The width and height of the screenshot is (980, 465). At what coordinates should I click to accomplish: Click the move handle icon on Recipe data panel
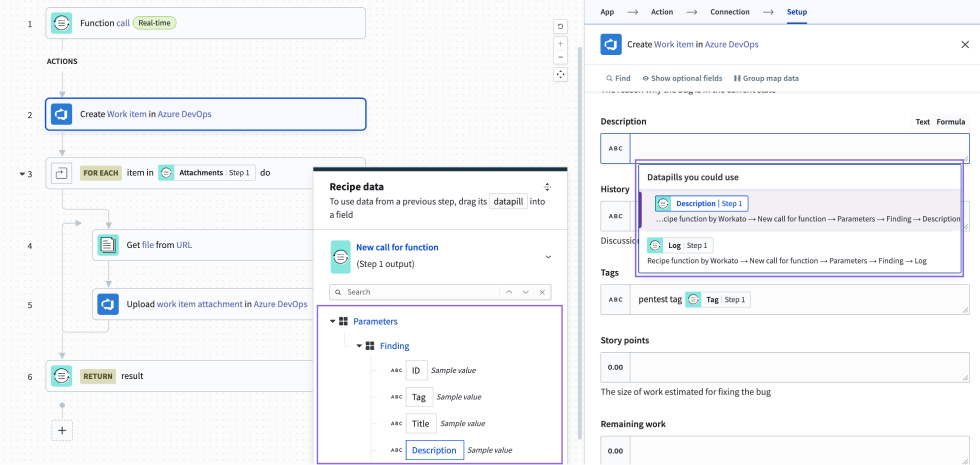click(x=548, y=187)
